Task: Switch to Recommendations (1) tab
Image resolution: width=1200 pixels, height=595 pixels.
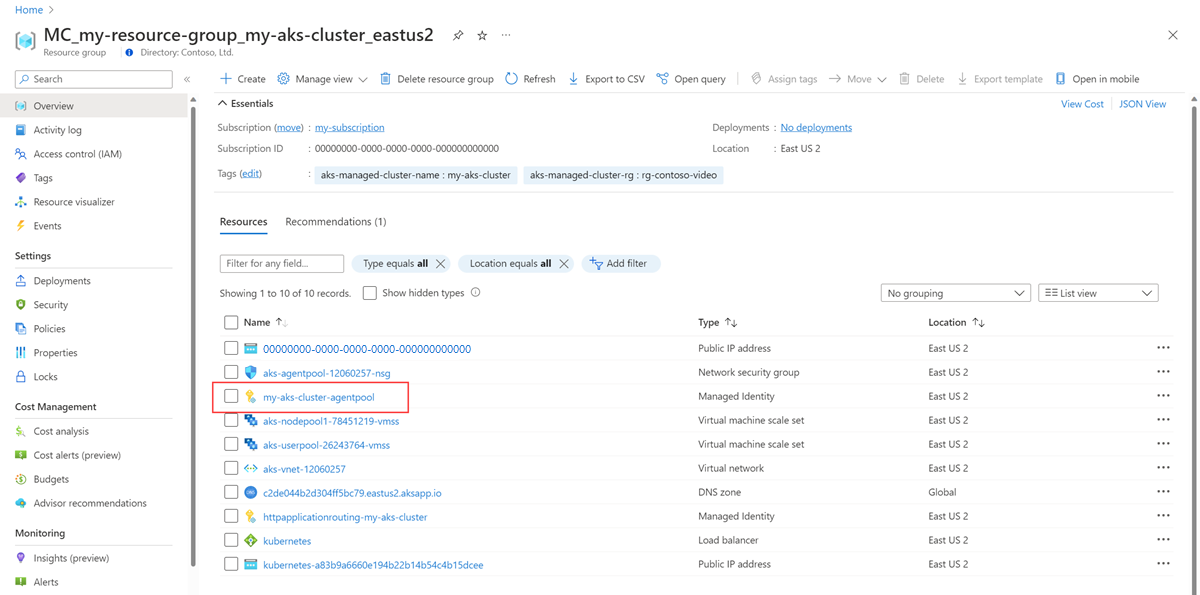Action: coord(335,222)
